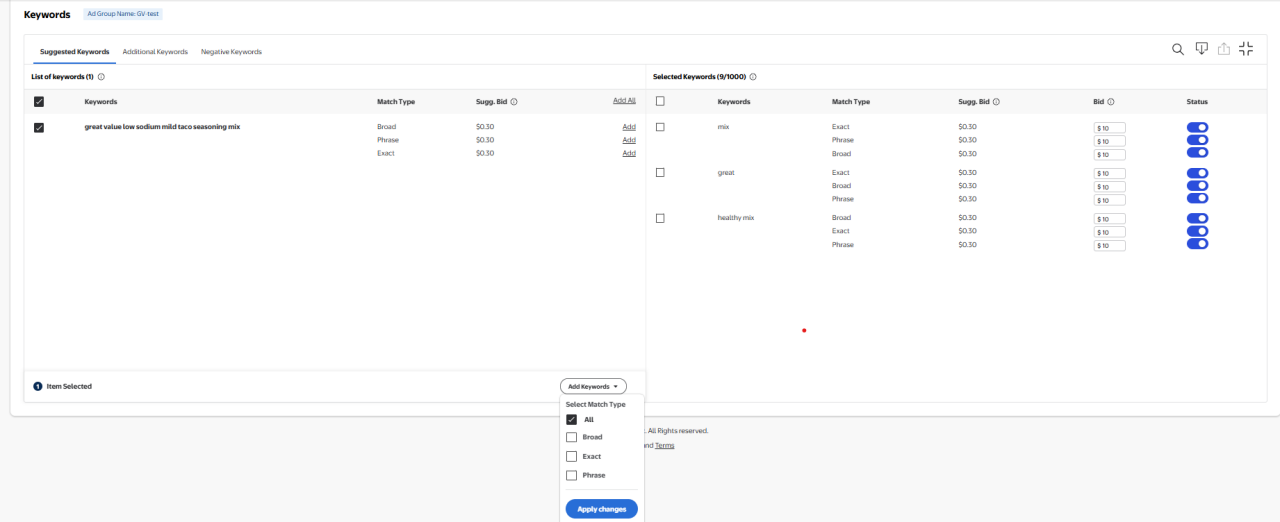Click the Add All link
The width and height of the screenshot is (1280, 522).
pyautogui.click(x=624, y=101)
